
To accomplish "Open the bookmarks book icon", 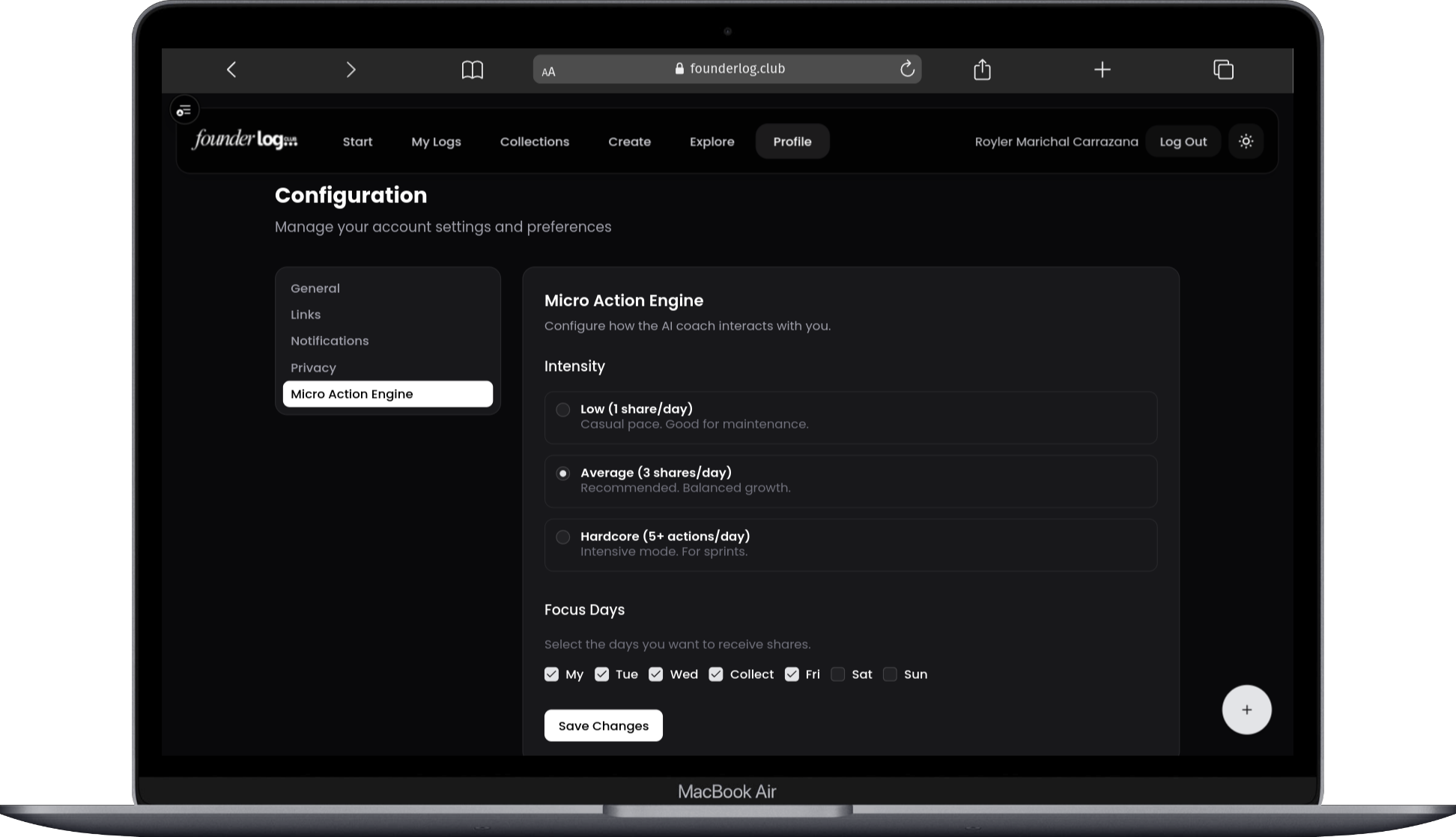I will point(473,69).
